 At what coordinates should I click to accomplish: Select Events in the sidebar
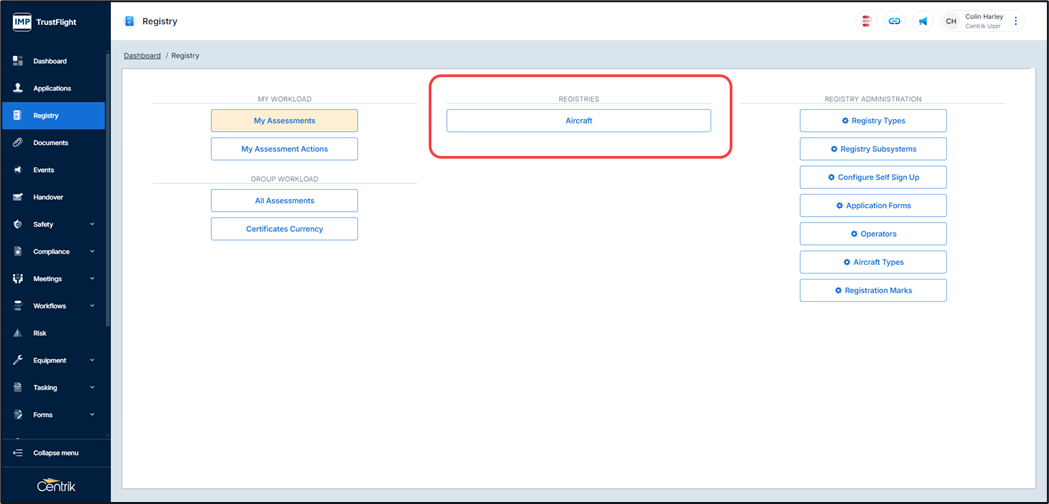tap(43, 170)
